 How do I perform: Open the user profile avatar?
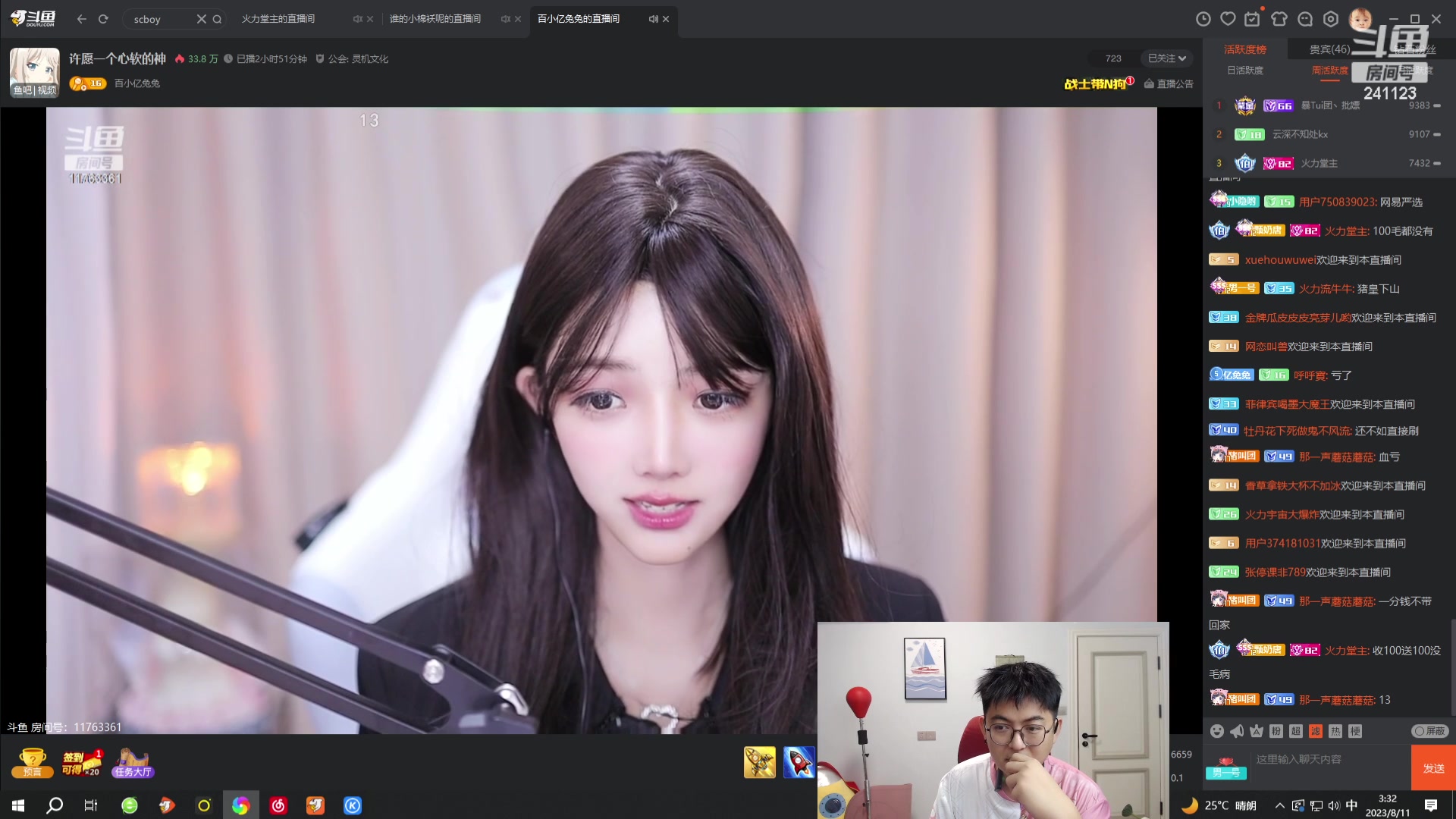1360,19
